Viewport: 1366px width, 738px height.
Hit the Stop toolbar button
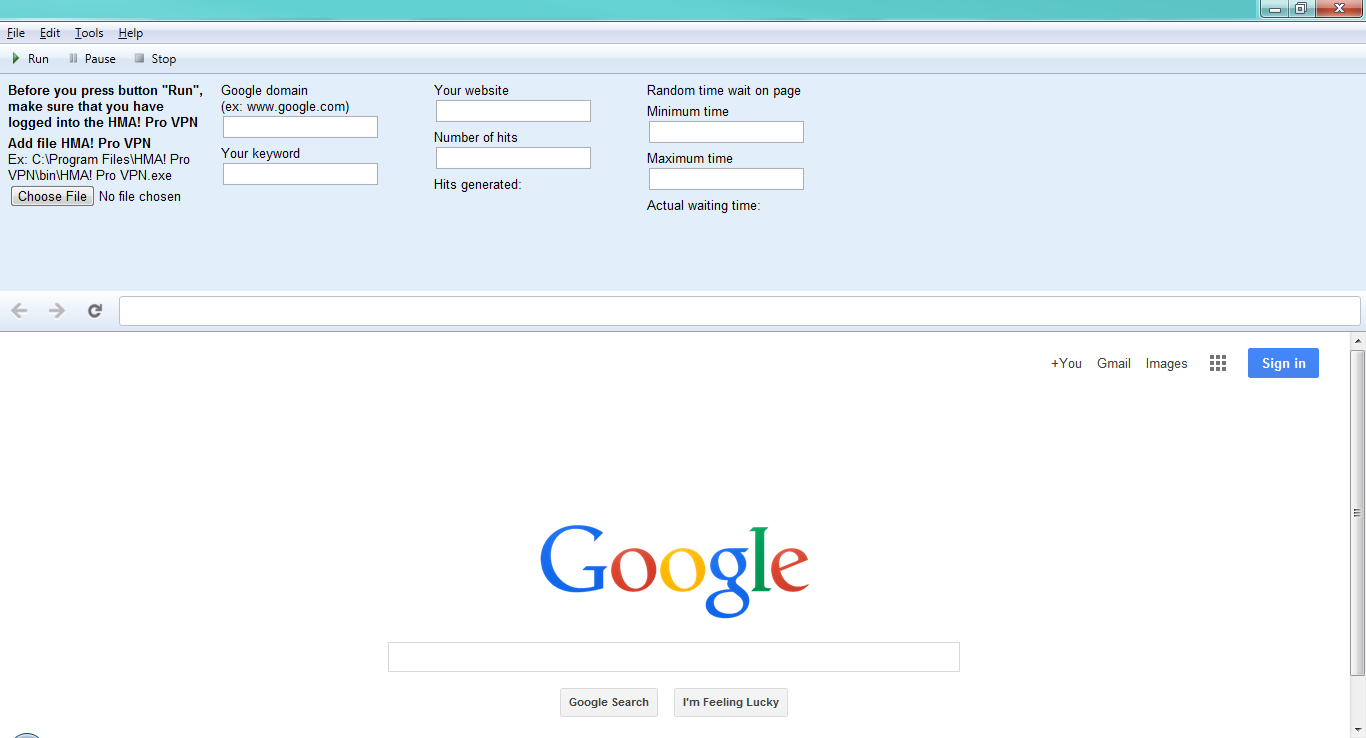[155, 59]
